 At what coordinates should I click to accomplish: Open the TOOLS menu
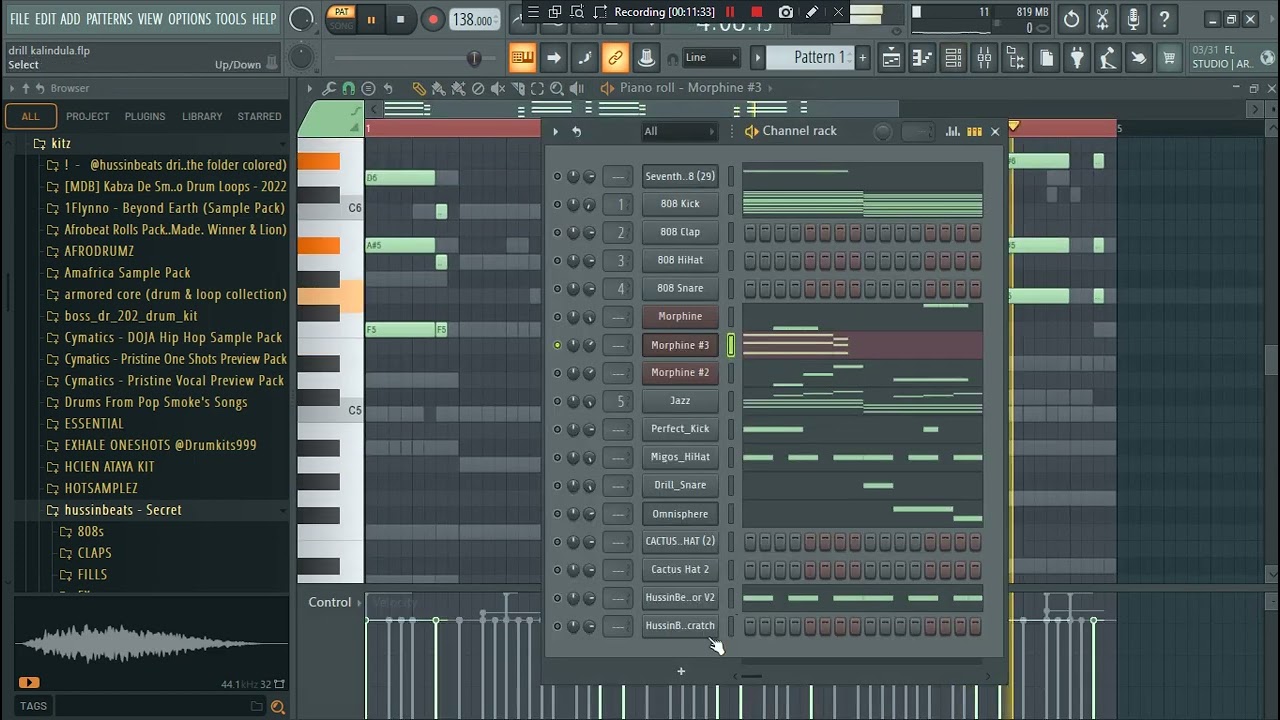tap(230, 19)
